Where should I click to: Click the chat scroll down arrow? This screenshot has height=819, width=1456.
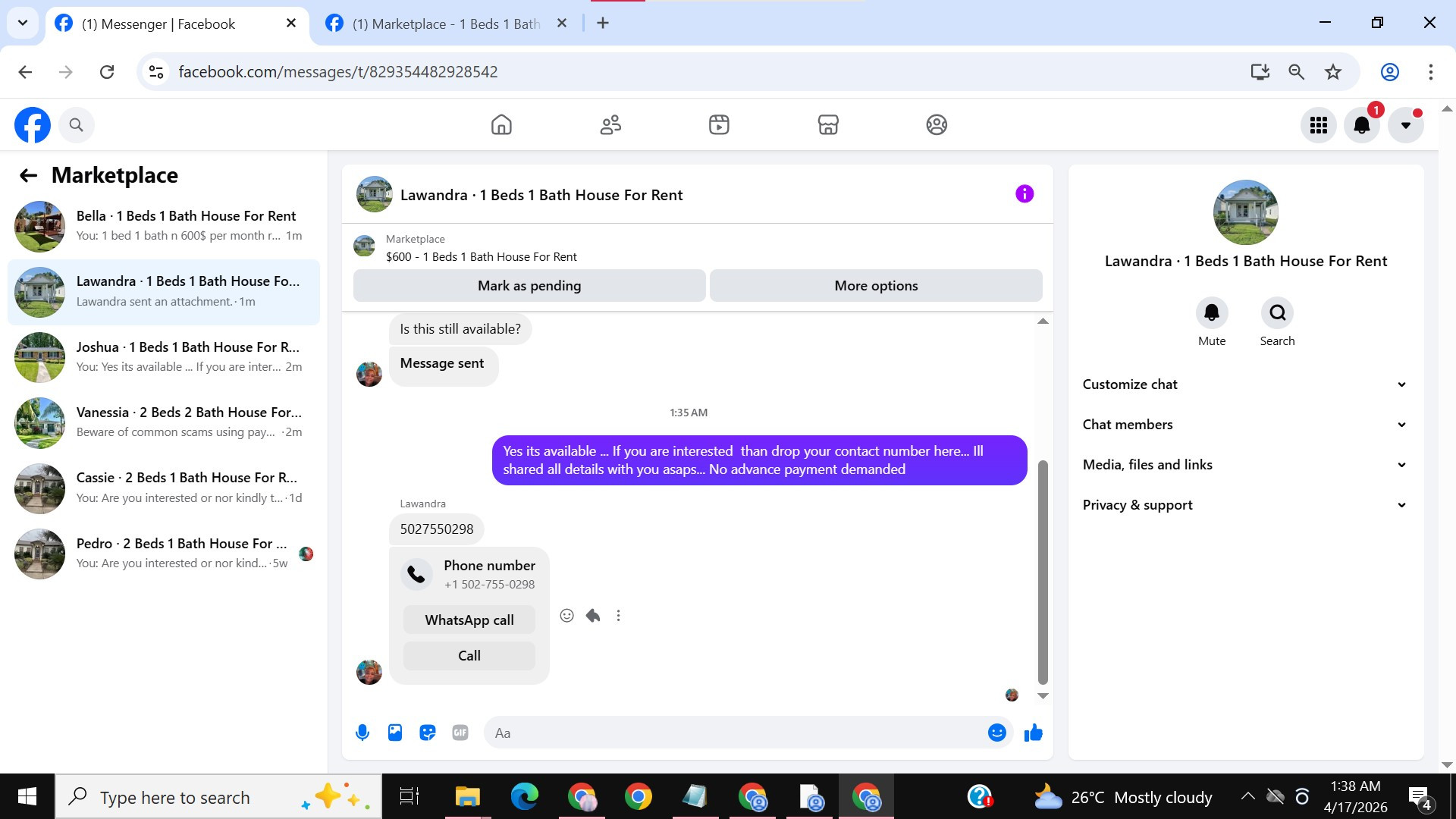1043,695
